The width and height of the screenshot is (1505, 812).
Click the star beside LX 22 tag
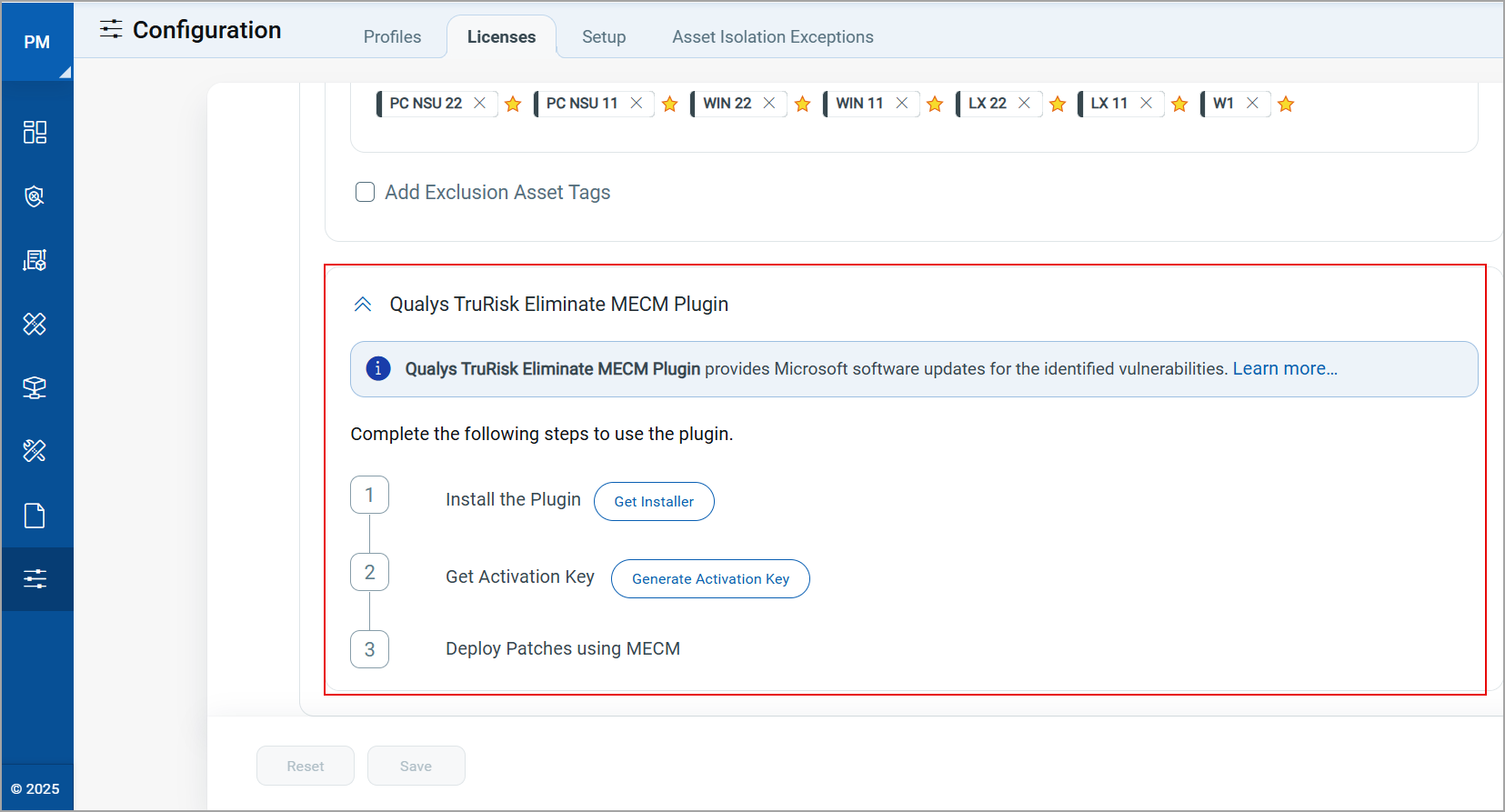pos(1058,104)
